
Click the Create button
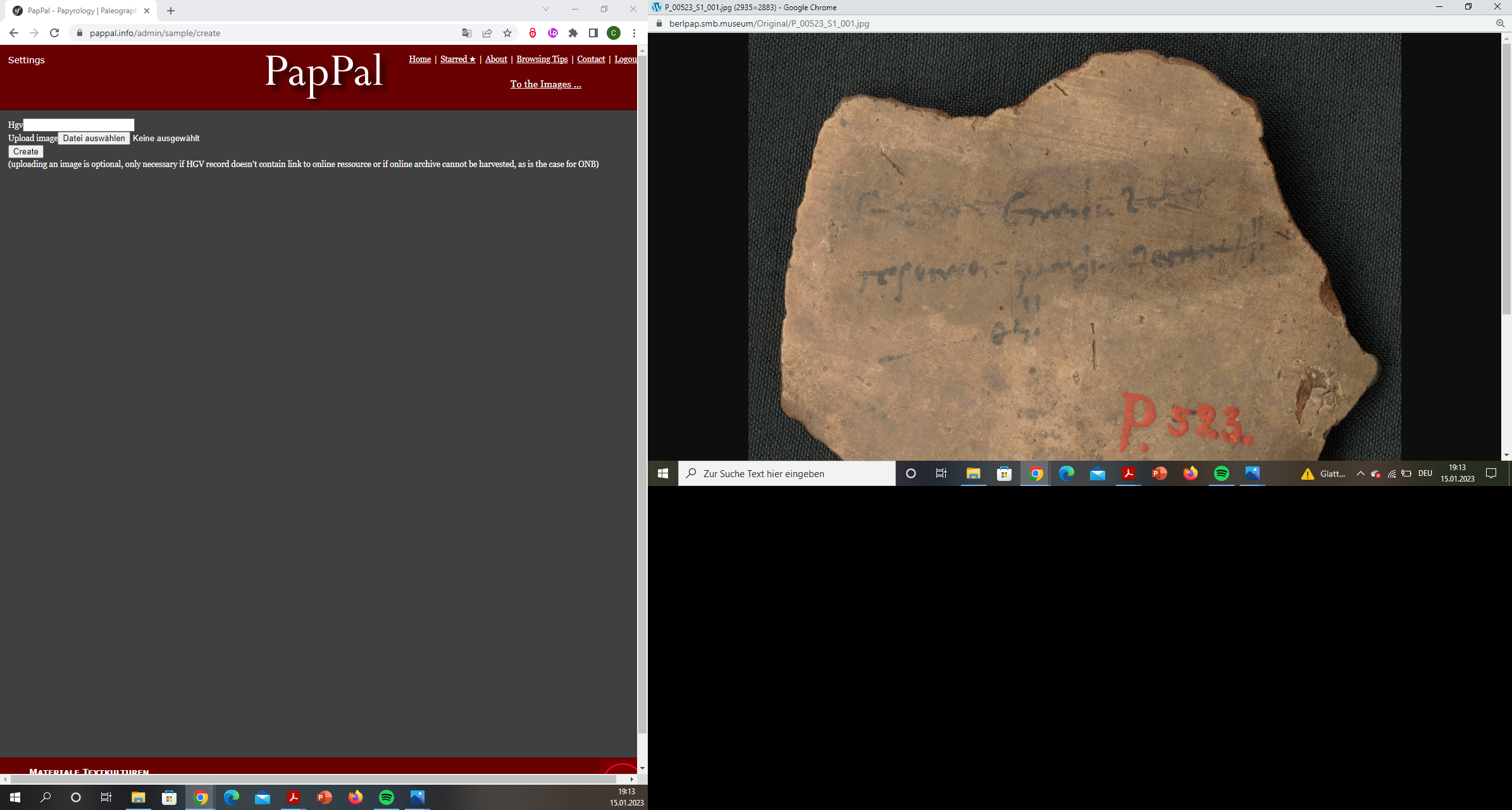pyautogui.click(x=26, y=151)
